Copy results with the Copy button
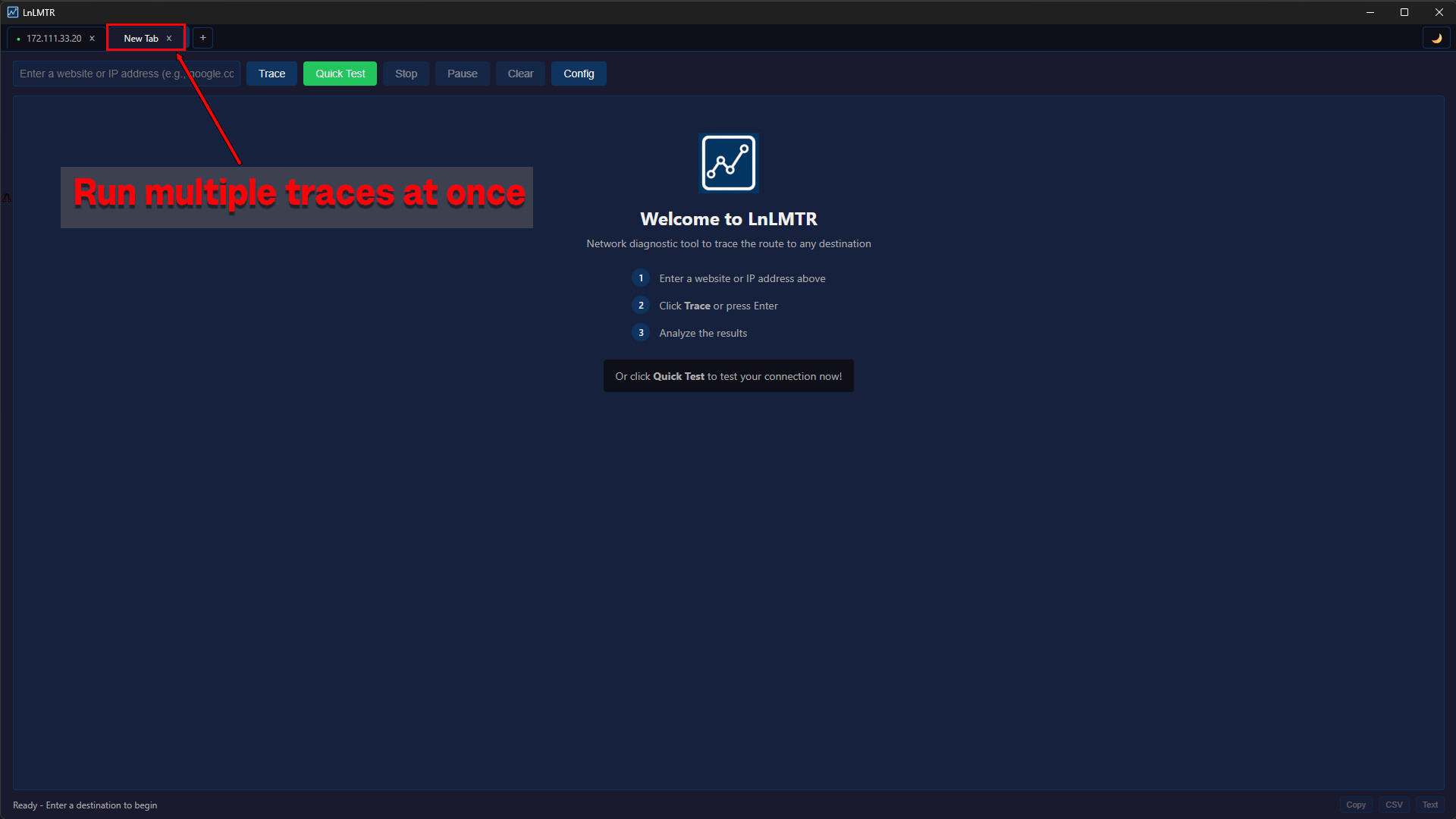1456x819 pixels. pyautogui.click(x=1356, y=805)
